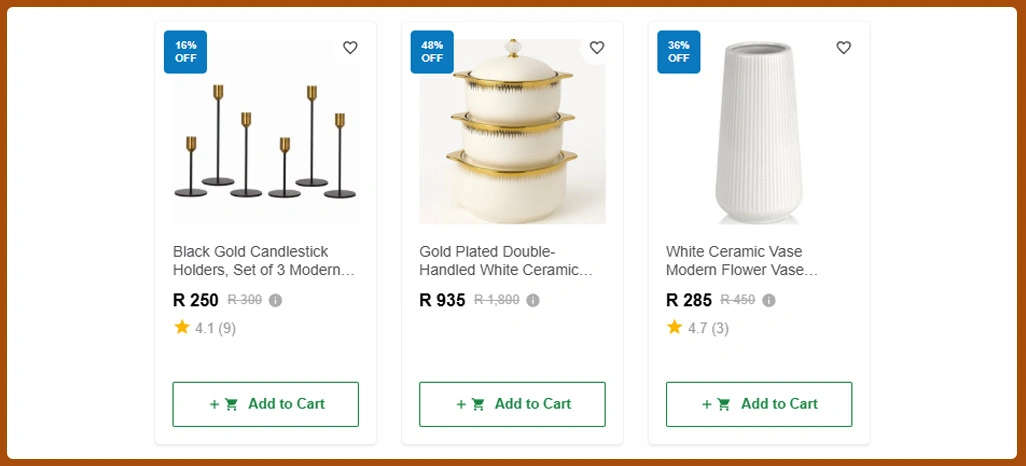Click info icon beside R 300 price
The image size is (1026, 466).
click(276, 300)
